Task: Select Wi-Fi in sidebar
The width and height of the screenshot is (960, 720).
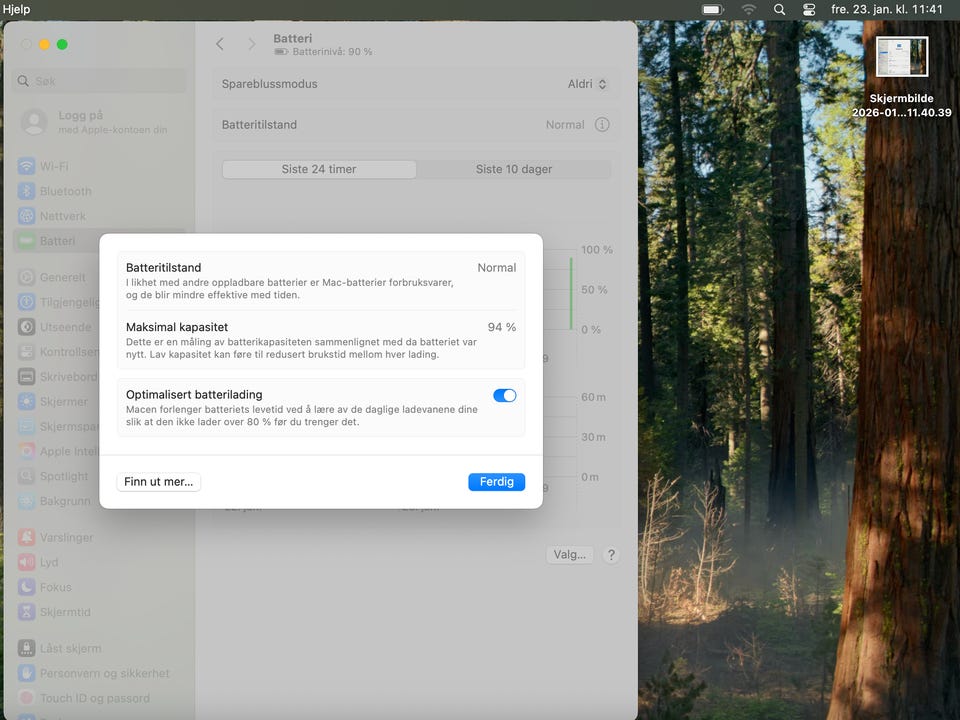Action: [99, 167]
